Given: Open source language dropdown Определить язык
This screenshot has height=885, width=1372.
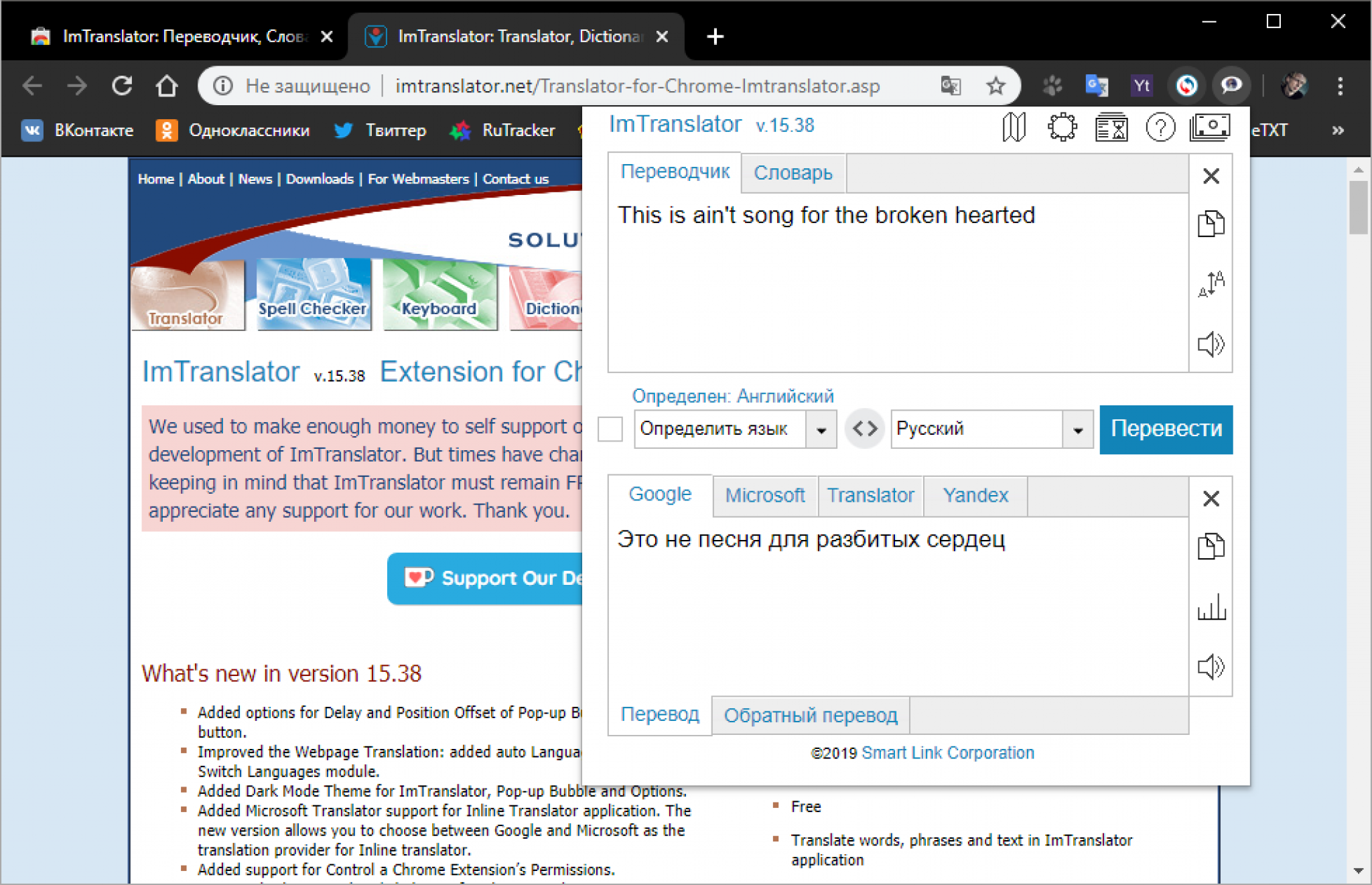Looking at the screenshot, I should point(735,429).
